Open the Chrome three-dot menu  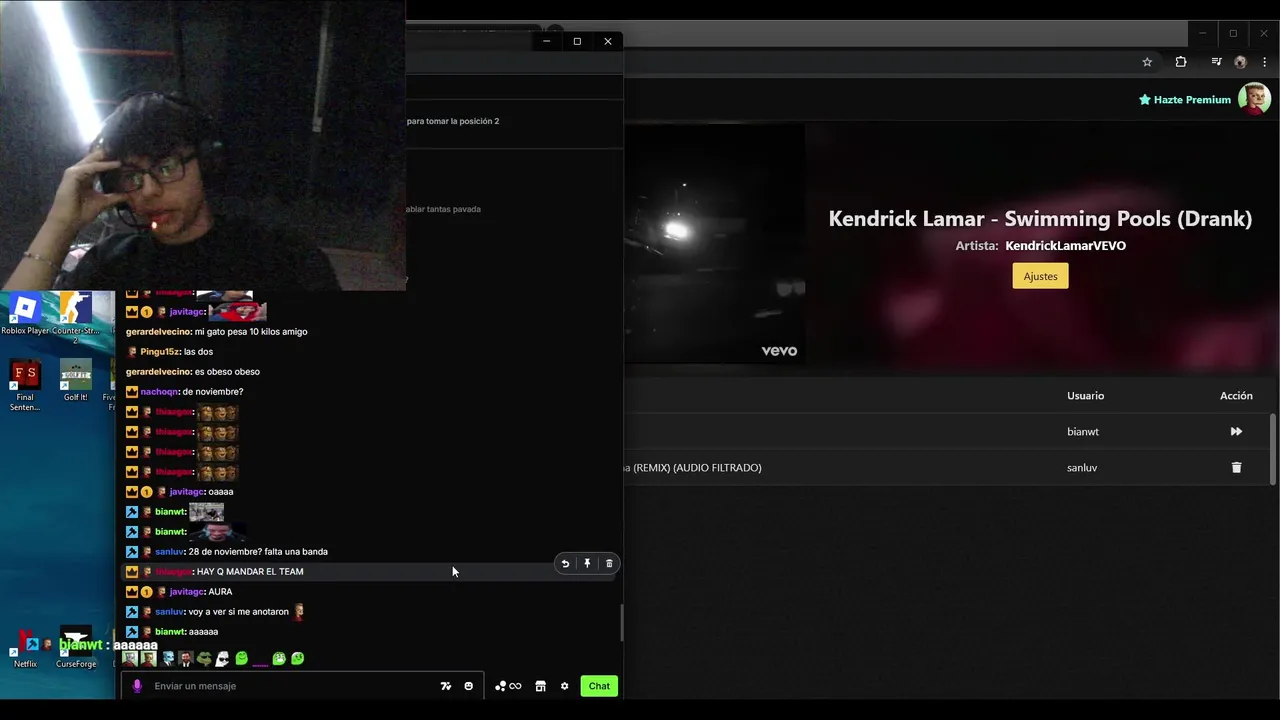click(x=1264, y=62)
